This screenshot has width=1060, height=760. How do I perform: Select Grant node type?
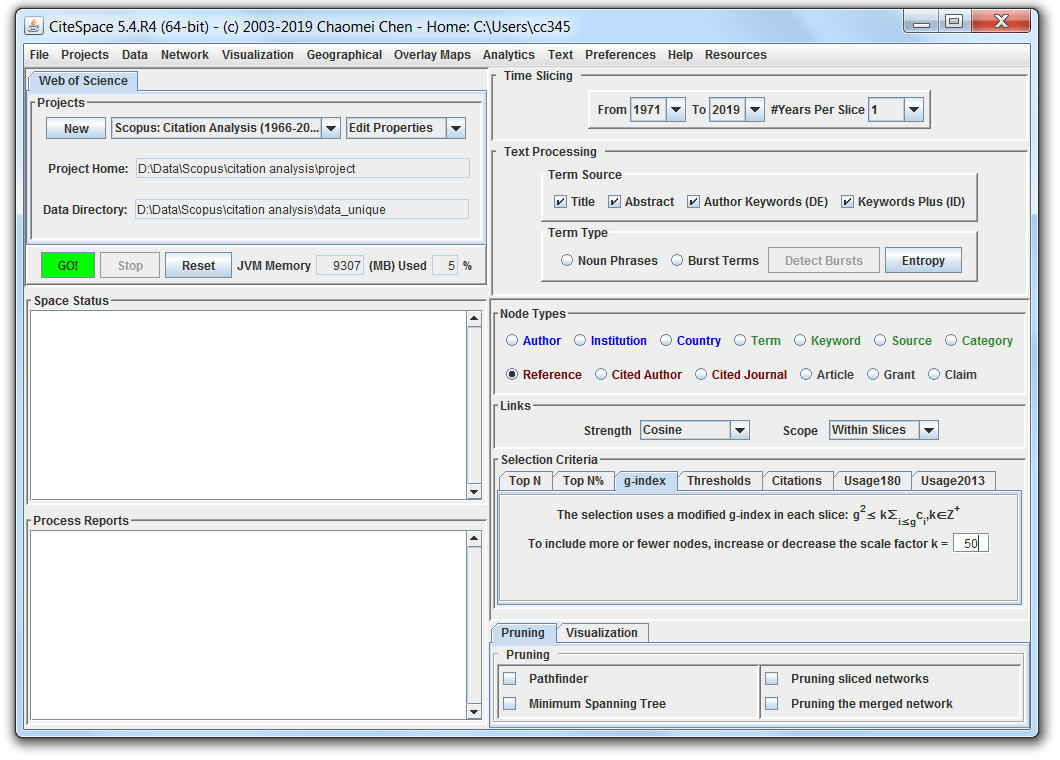pos(873,374)
